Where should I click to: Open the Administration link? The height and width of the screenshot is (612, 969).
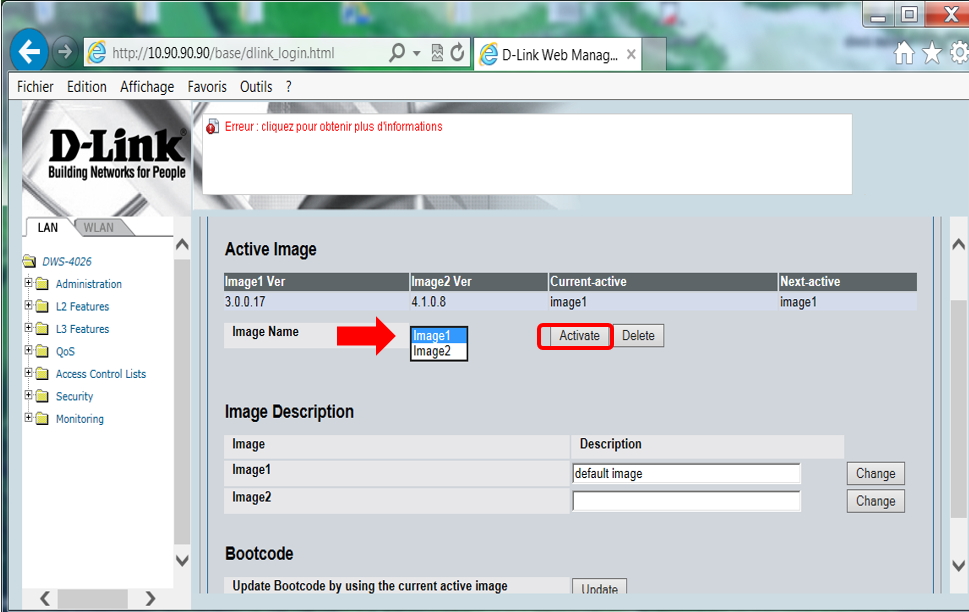coord(89,284)
